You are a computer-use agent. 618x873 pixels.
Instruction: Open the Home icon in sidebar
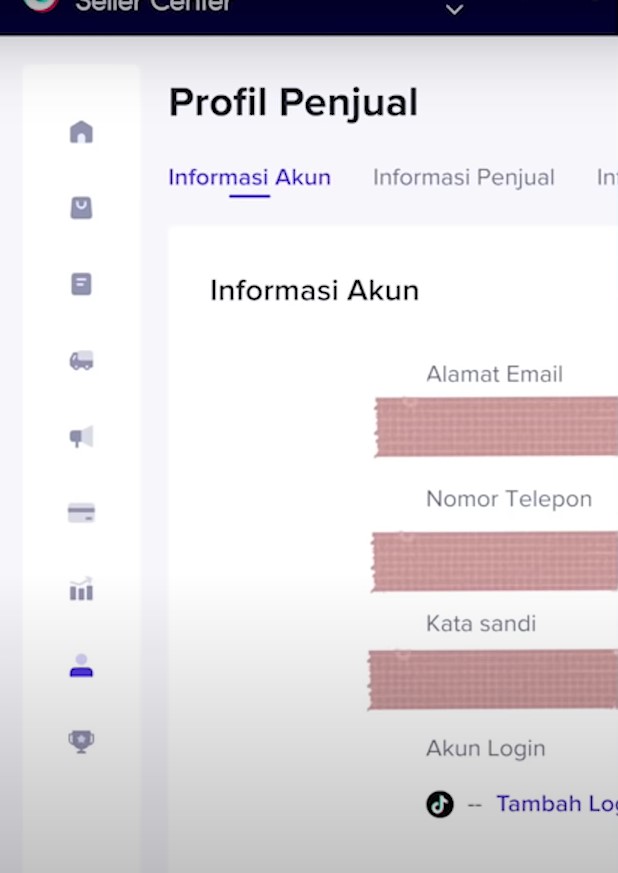(81, 132)
